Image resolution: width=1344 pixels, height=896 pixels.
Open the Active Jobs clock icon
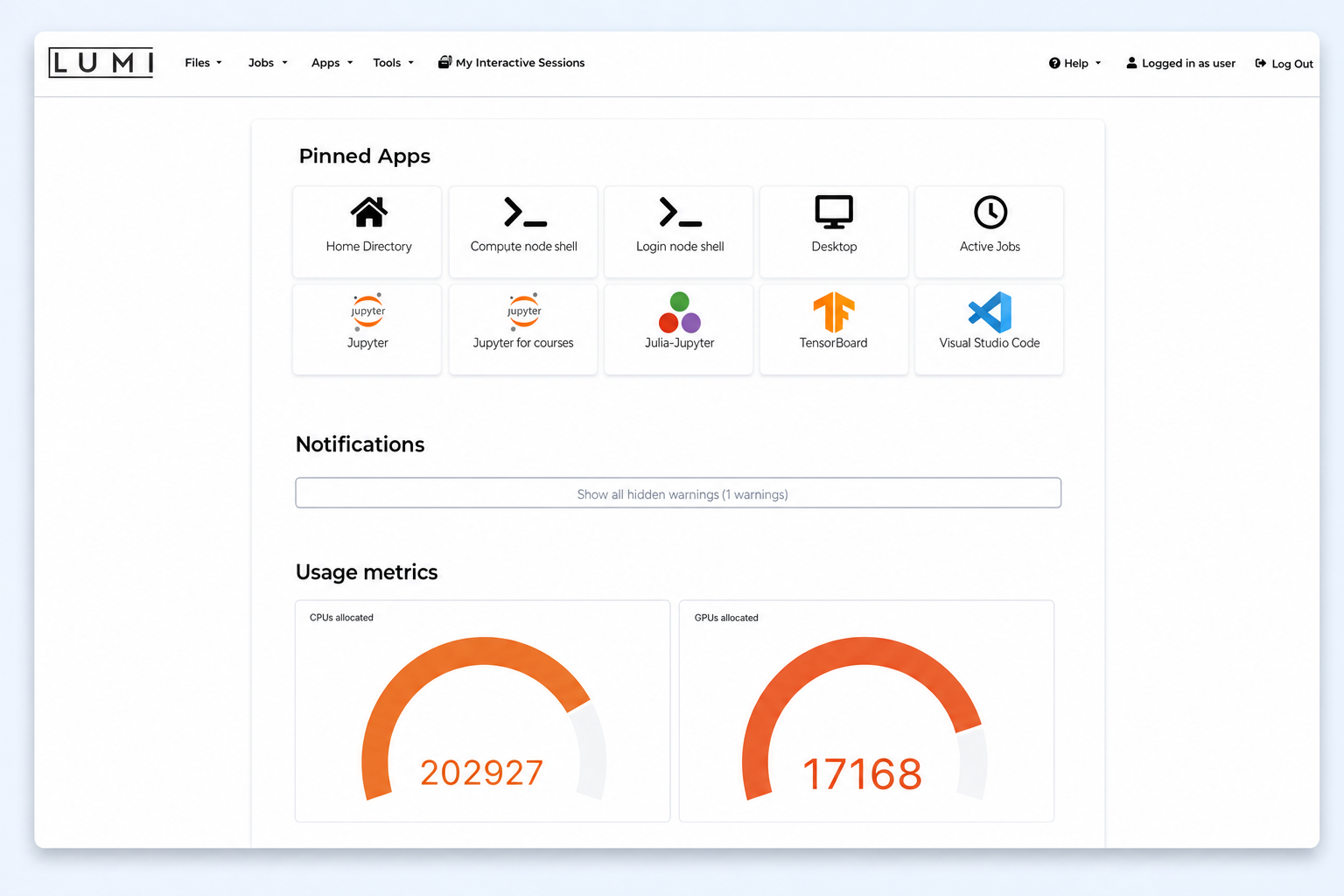[x=990, y=212]
